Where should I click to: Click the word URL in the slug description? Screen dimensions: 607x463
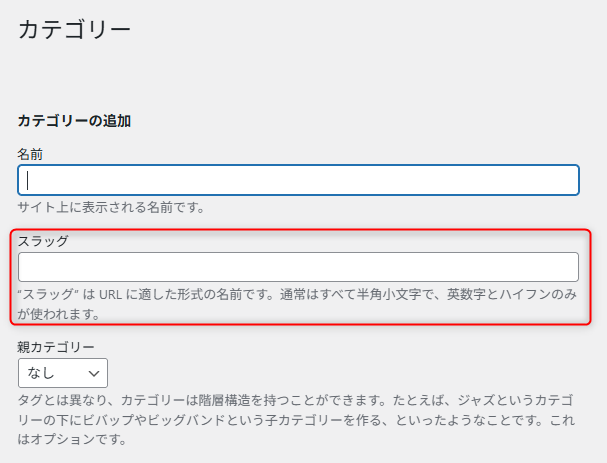(111, 295)
